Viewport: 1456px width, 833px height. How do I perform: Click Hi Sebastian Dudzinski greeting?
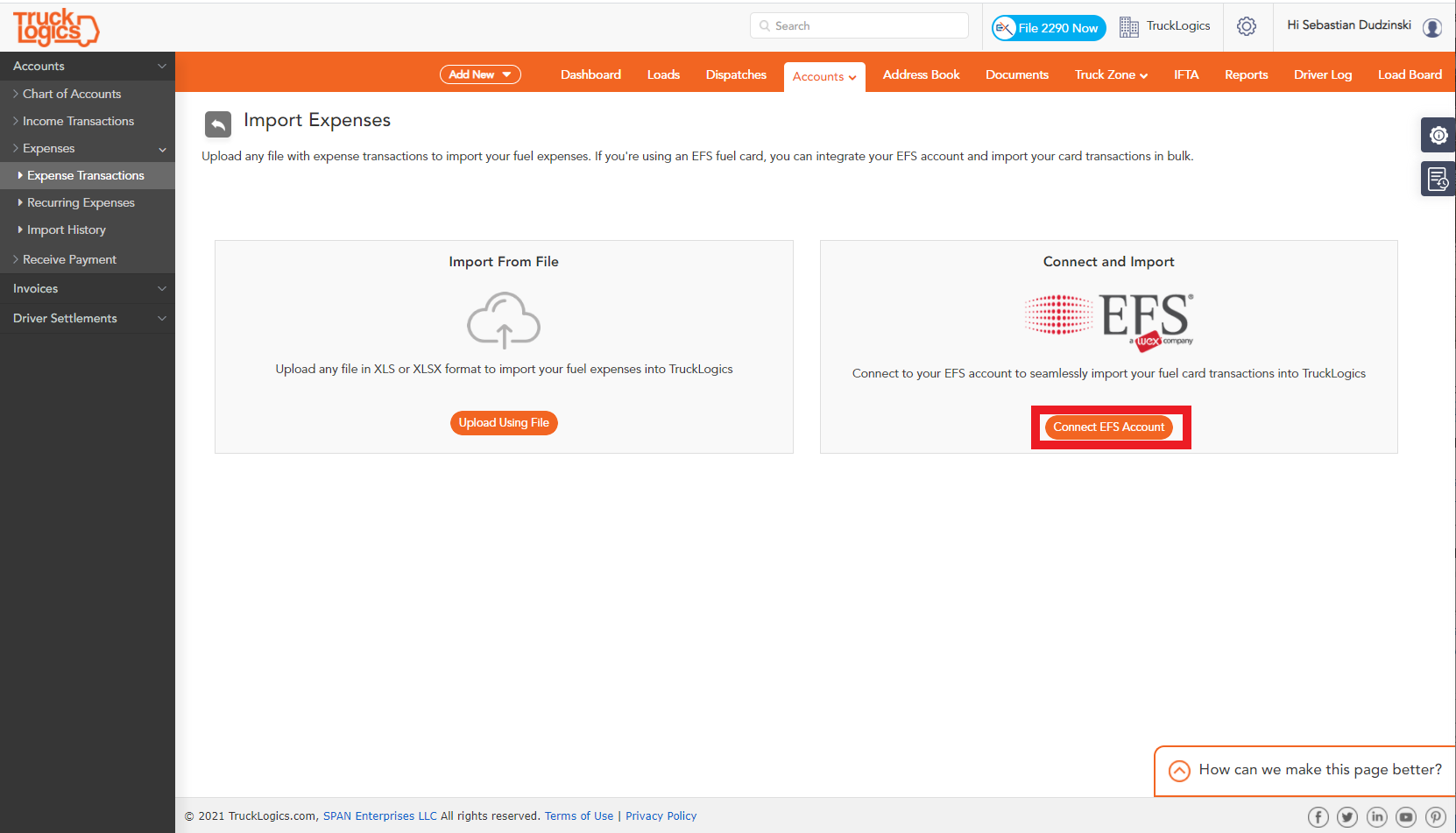tap(1349, 25)
